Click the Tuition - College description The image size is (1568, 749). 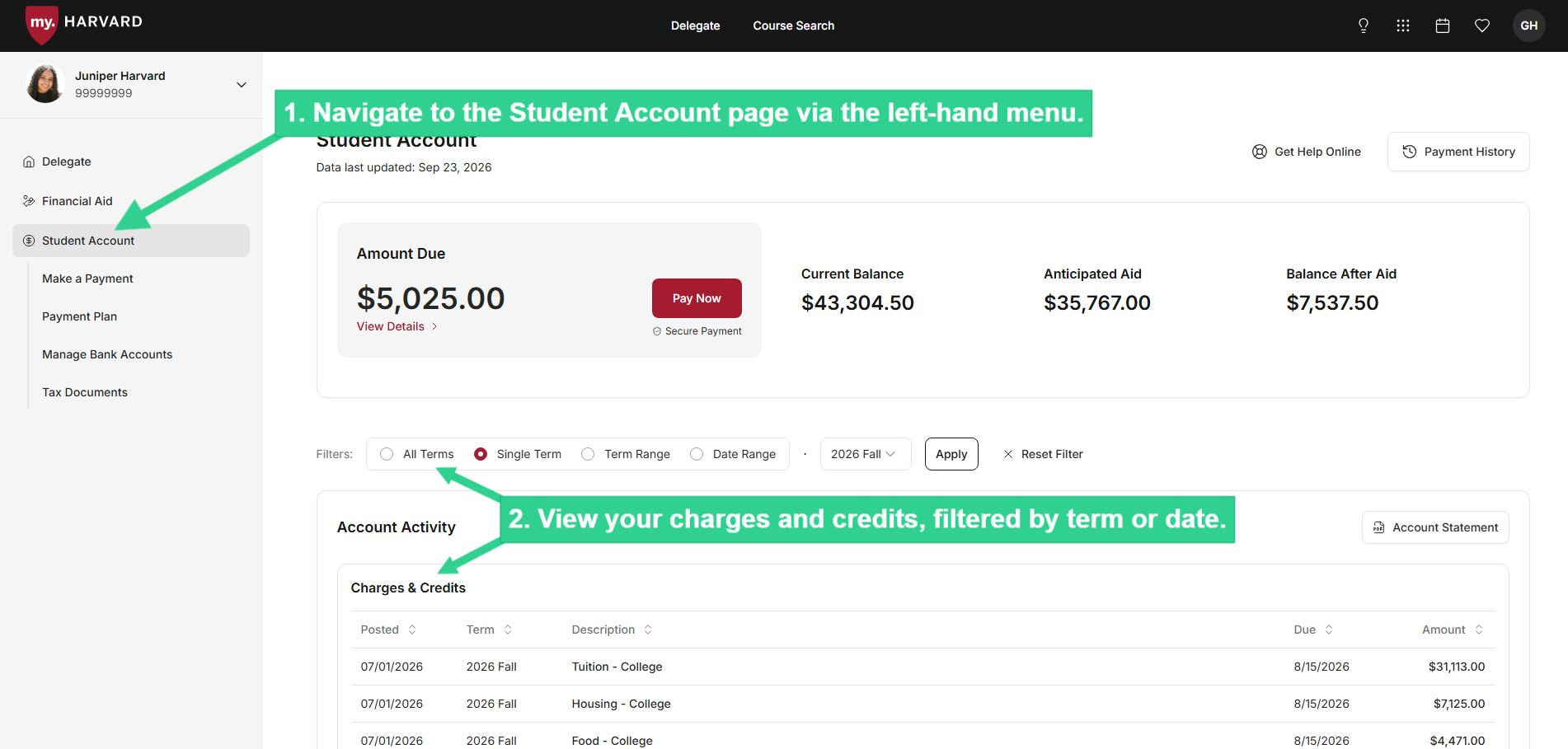[617, 667]
